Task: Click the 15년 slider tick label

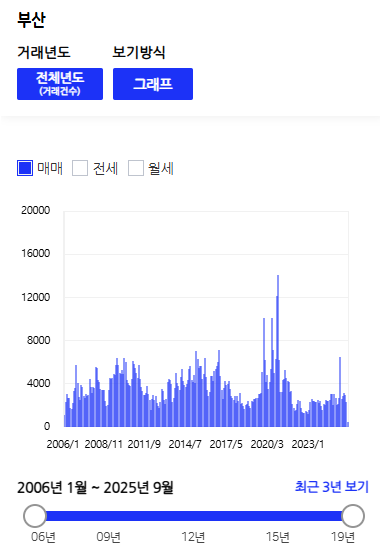Action: click(x=278, y=537)
